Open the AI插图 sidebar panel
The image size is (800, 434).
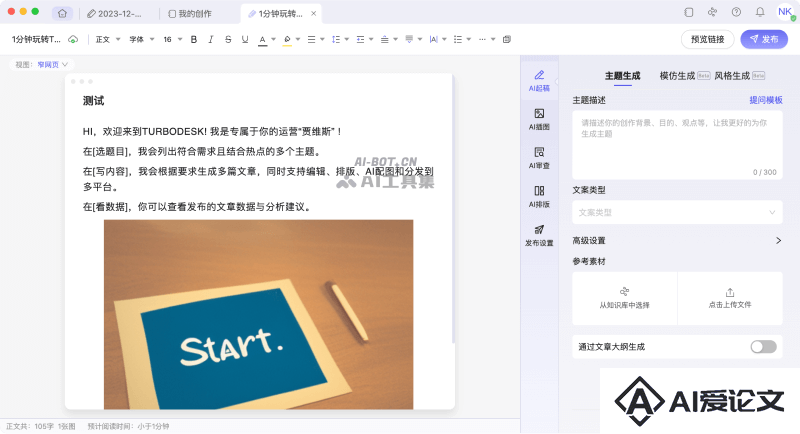coord(539,119)
